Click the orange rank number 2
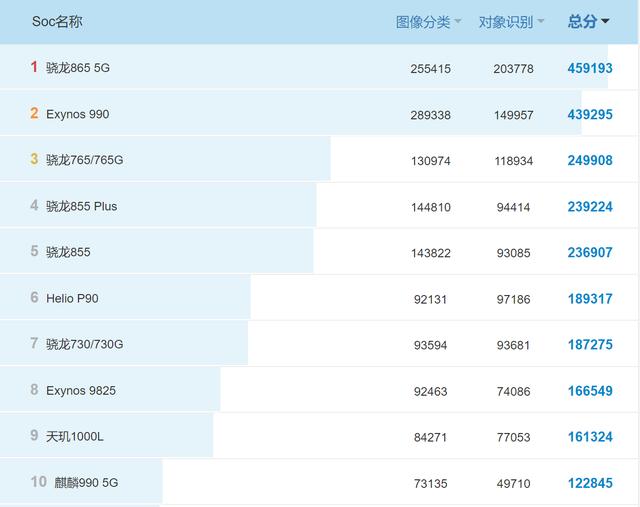640x507 pixels. (x=34, y=113)
